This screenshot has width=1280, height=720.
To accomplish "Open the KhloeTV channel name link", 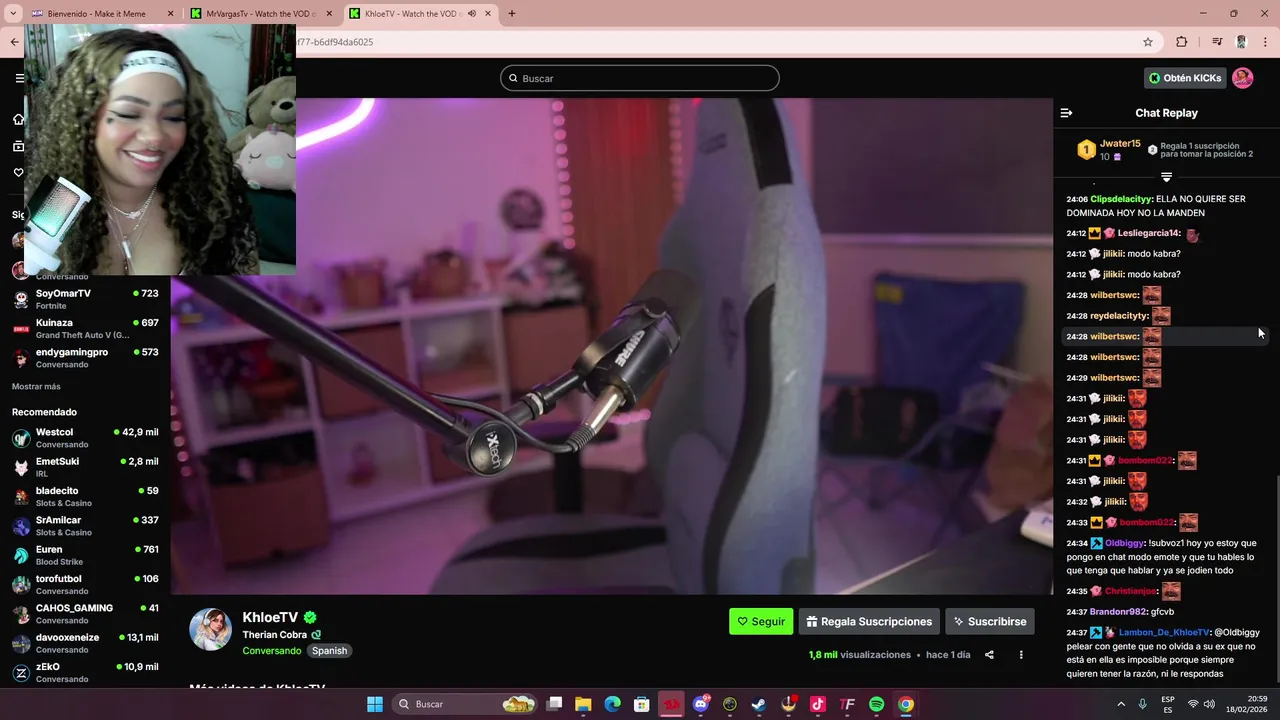I will [x=270, y=618].
